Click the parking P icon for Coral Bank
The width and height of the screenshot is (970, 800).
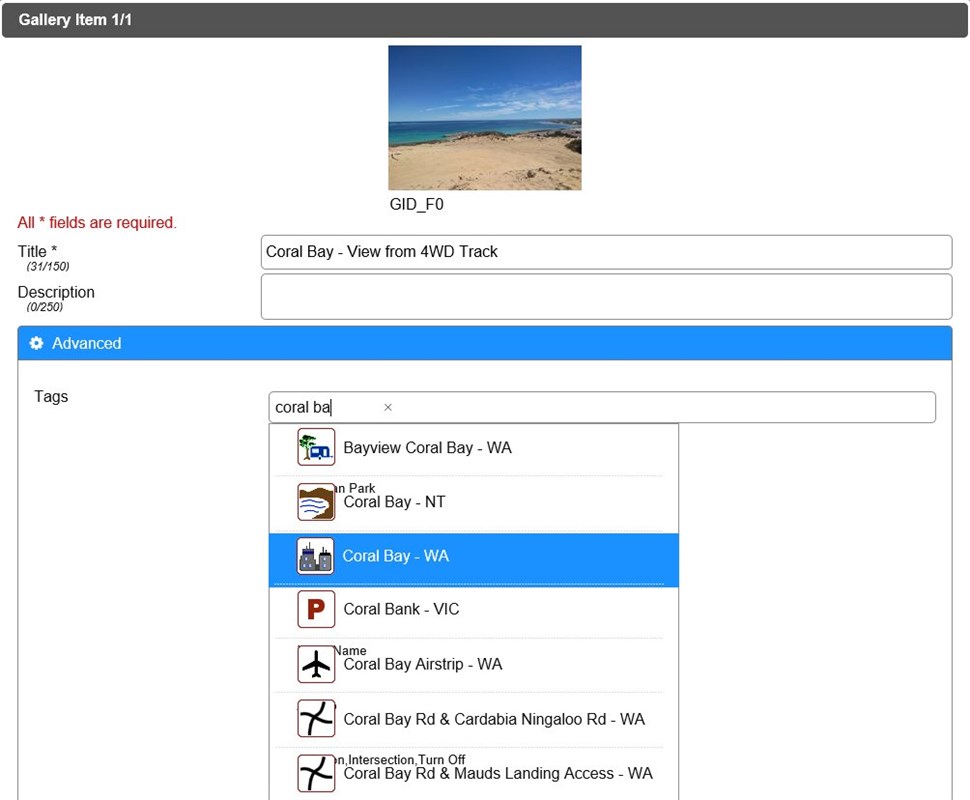click(316, 609)
